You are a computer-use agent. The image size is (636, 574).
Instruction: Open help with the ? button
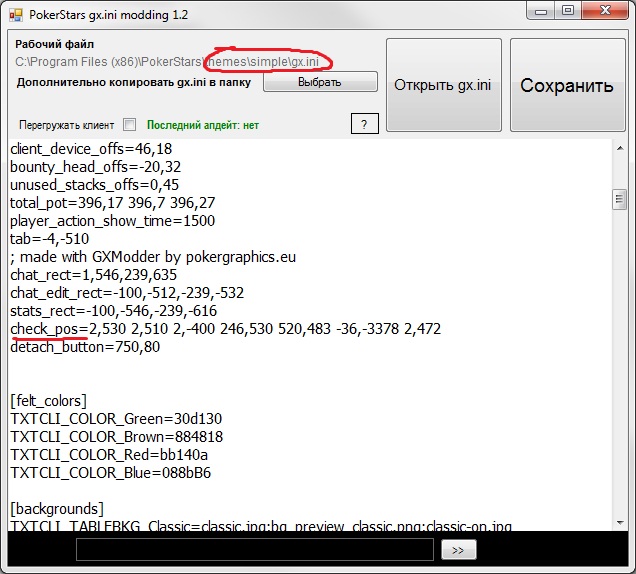(365, 124)
